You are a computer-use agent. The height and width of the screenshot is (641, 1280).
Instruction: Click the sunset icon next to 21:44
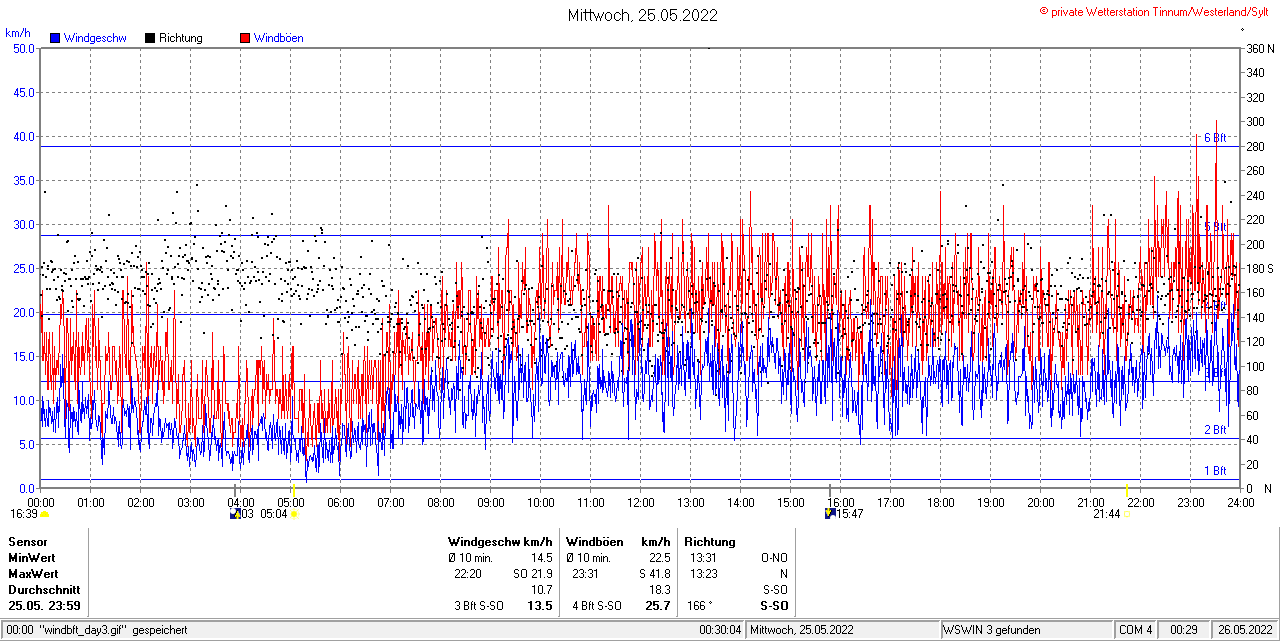1127,514
